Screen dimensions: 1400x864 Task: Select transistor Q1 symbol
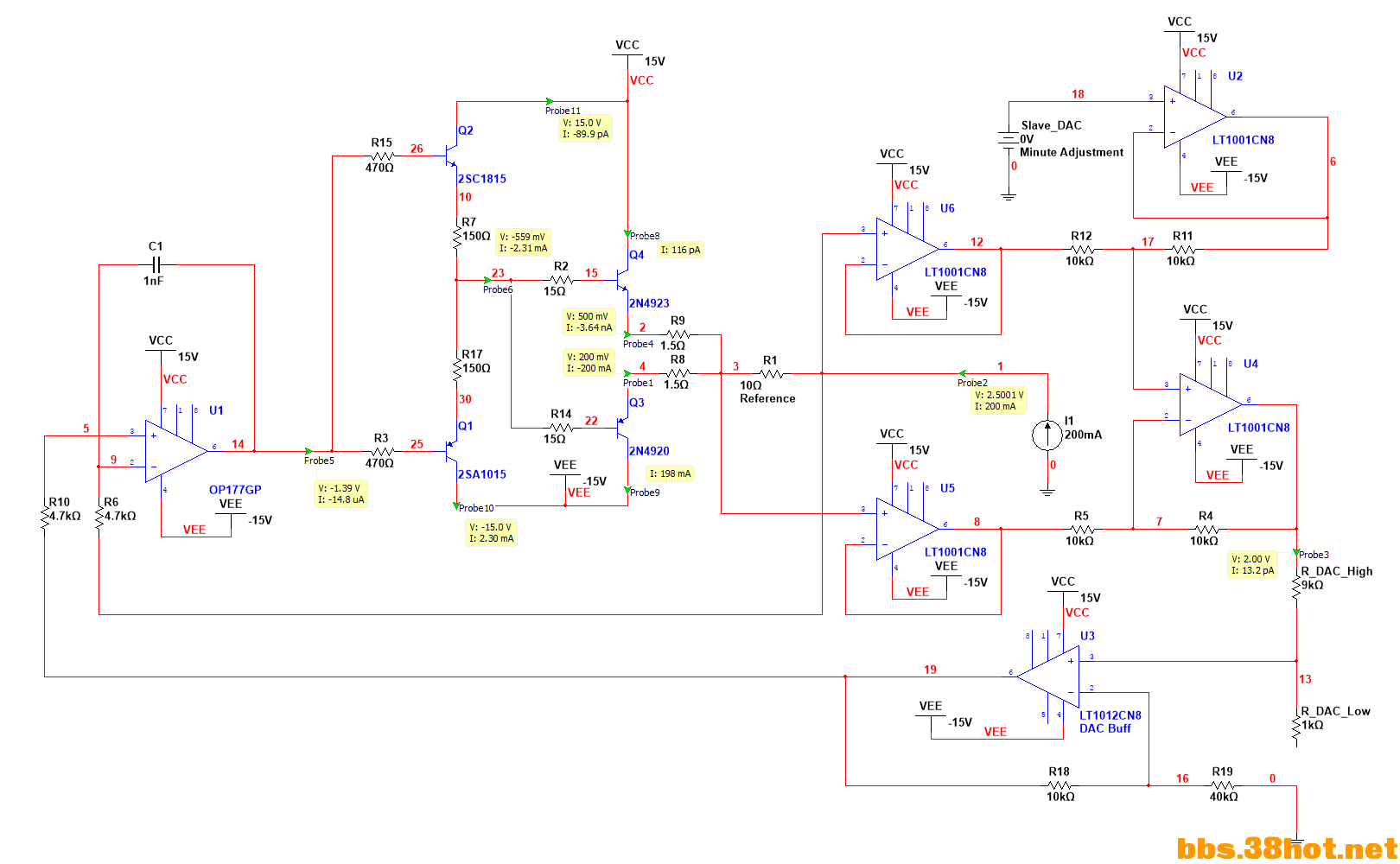(x=452, y=450)
